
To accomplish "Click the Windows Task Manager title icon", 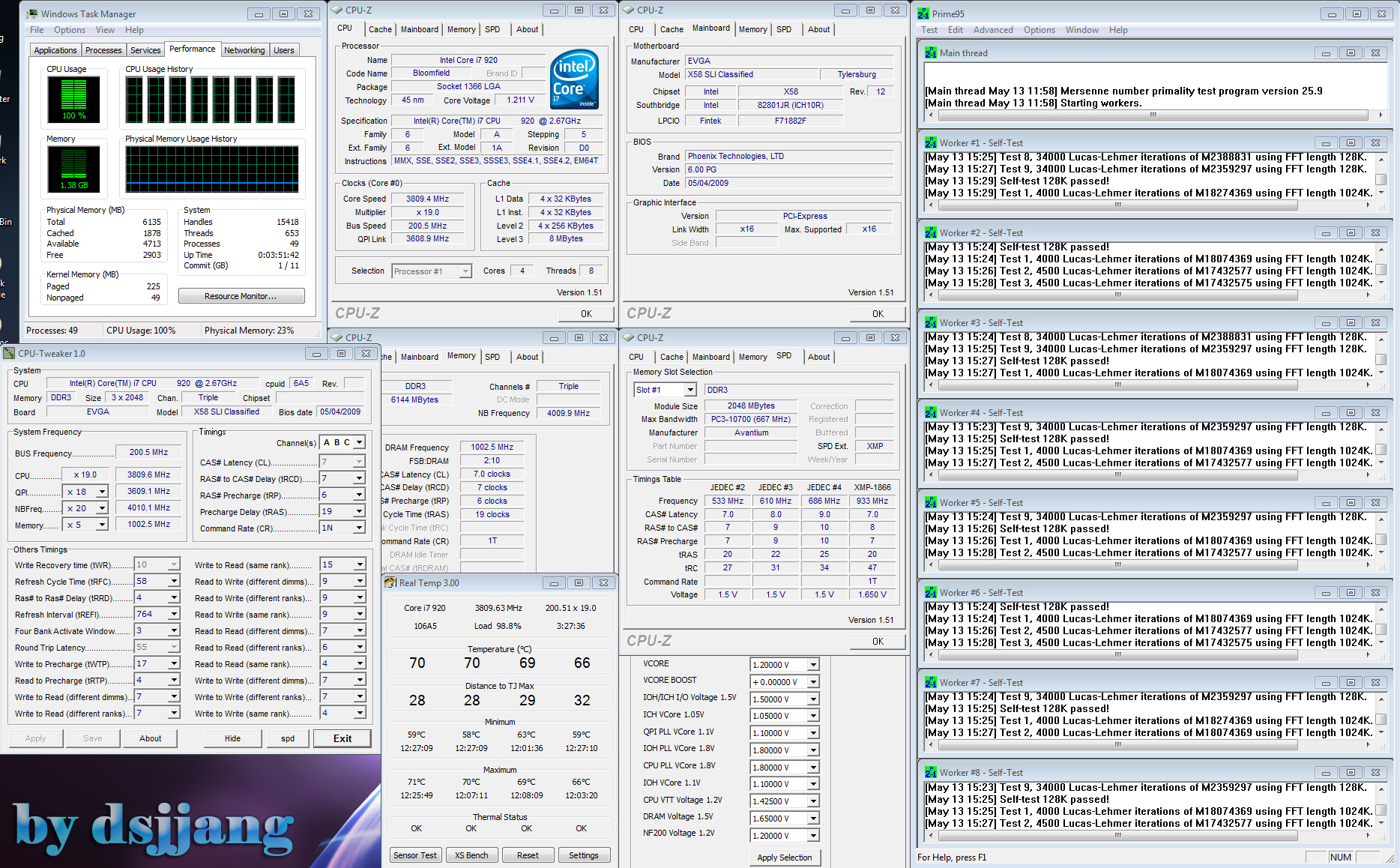I will pyautogui.click(x=32, y=13).
